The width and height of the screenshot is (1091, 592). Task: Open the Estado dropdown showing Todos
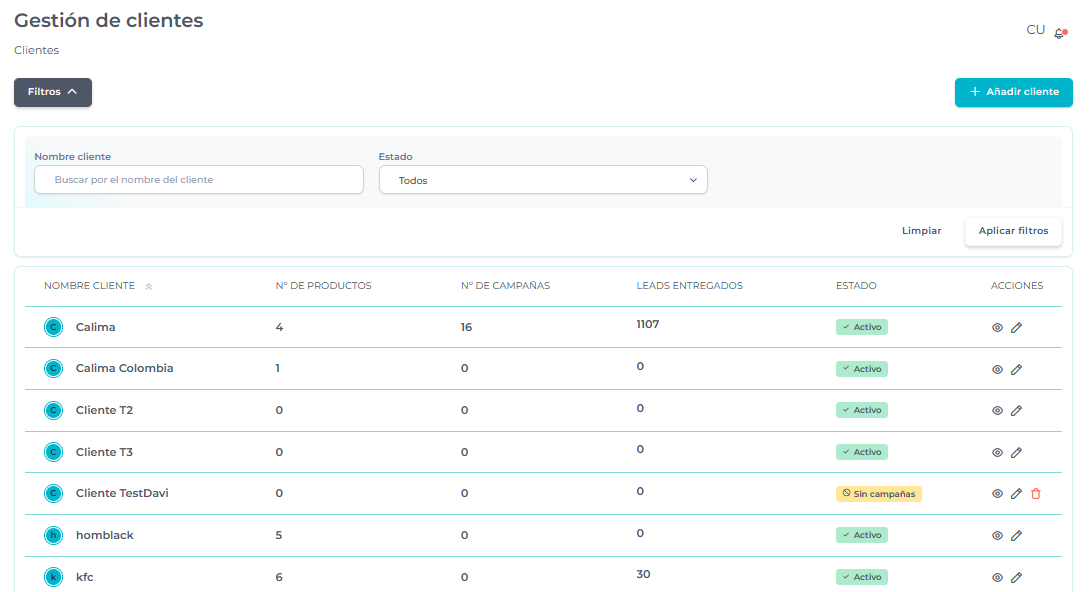pyautogui.click(x=543, y=180)
